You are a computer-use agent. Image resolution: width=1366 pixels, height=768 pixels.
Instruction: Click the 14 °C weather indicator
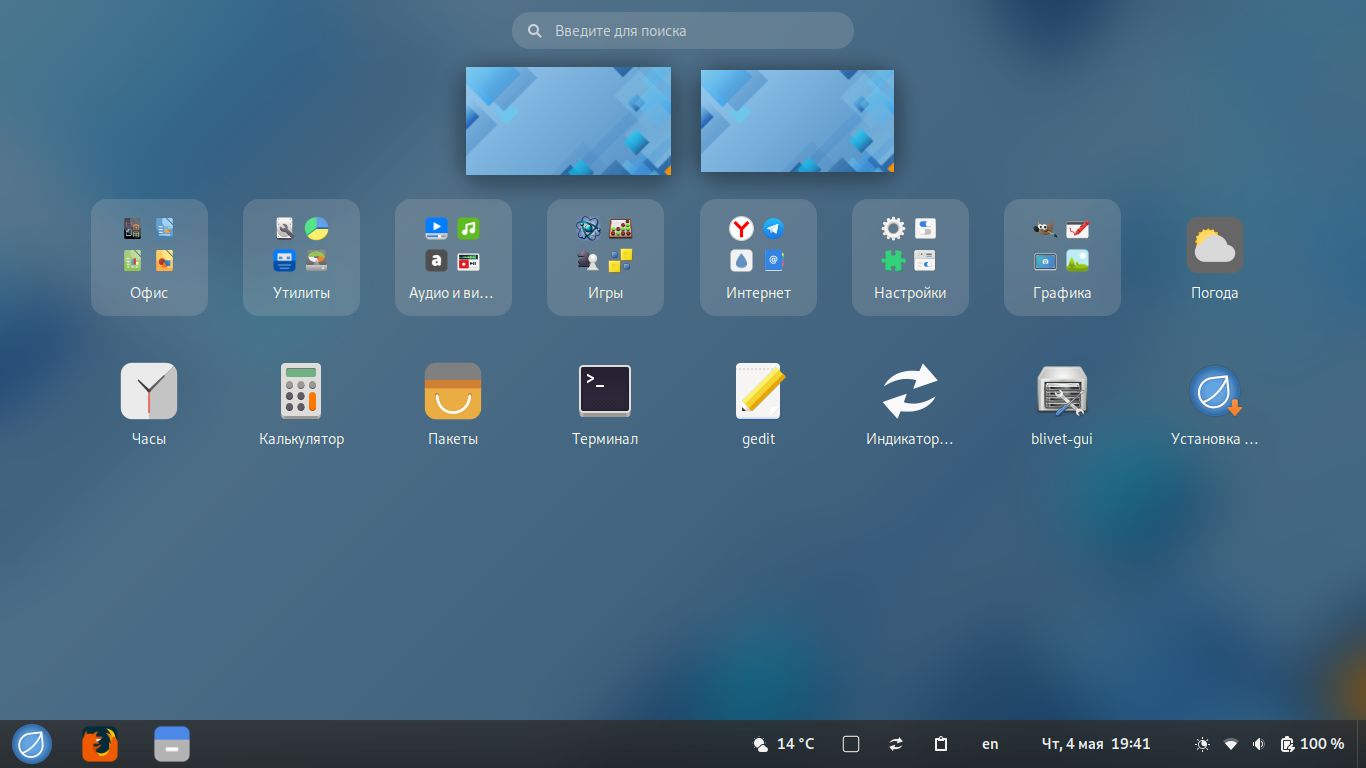coord(783,744)
